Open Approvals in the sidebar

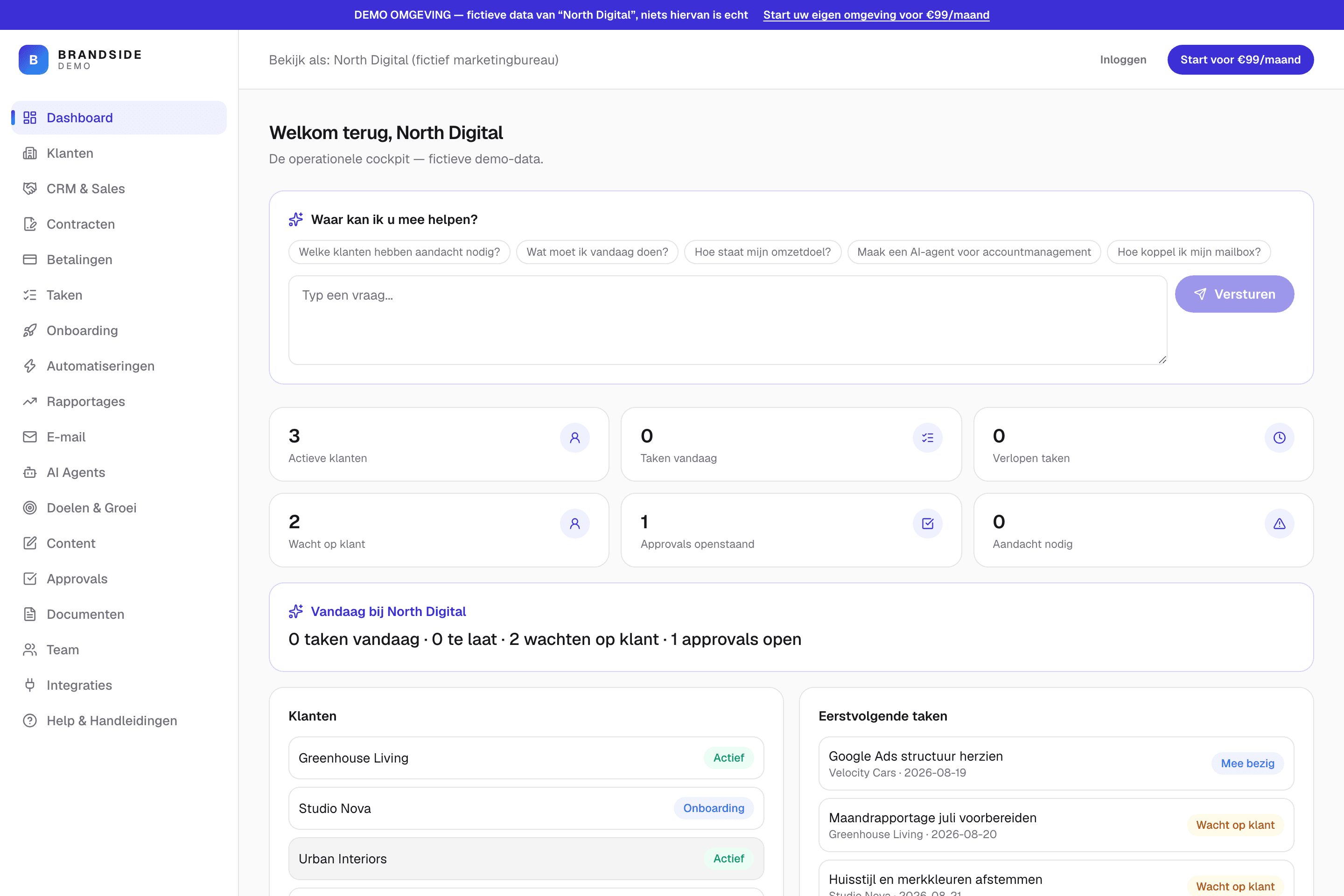119,578
